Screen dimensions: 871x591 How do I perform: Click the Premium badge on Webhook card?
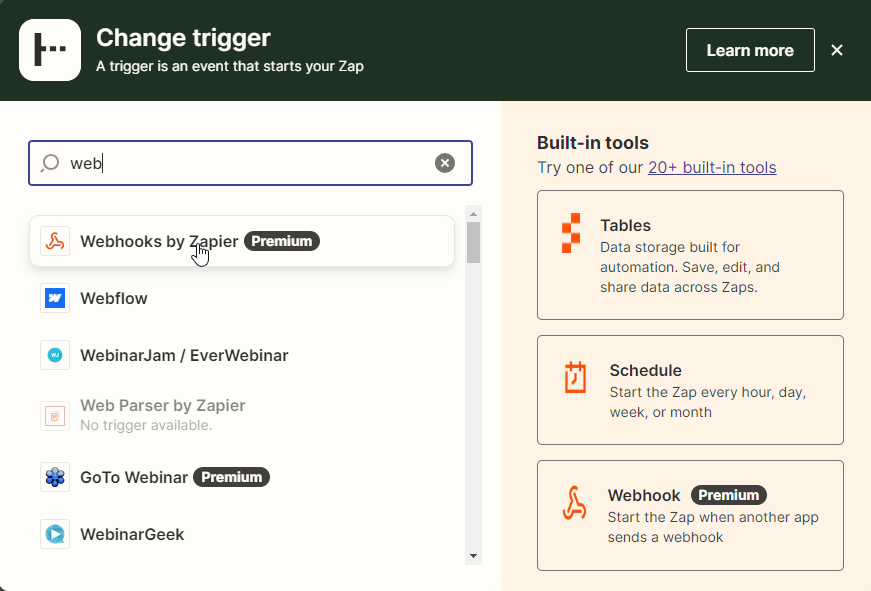coord(728,495)
